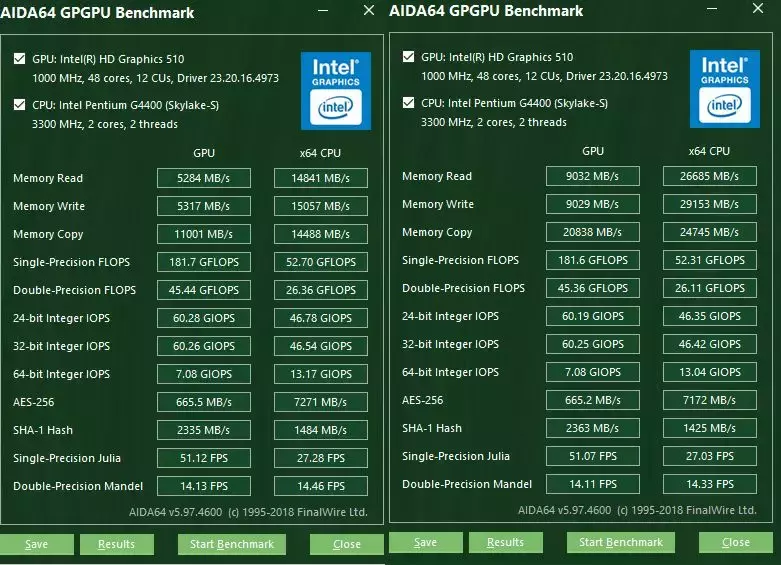Select GPU Memory Read 5284 MB/s cell

204,178
